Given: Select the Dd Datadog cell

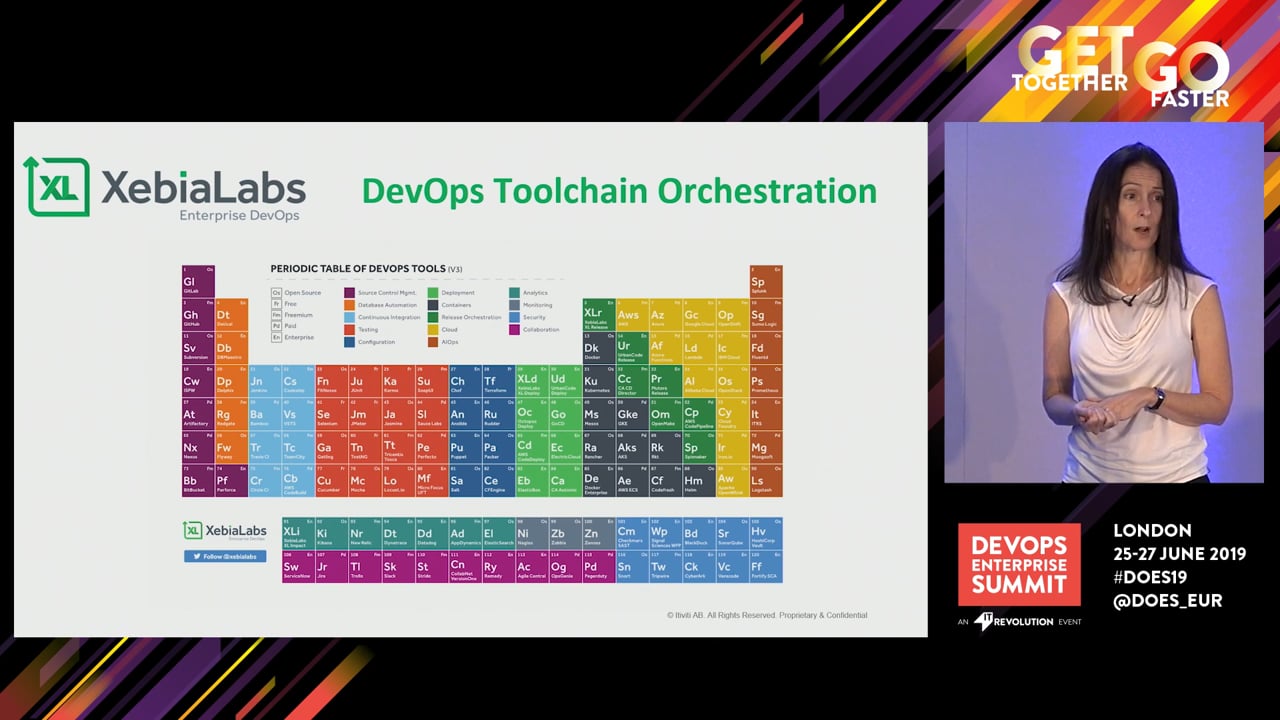Looking at the screenshot, I should point(432,533).
